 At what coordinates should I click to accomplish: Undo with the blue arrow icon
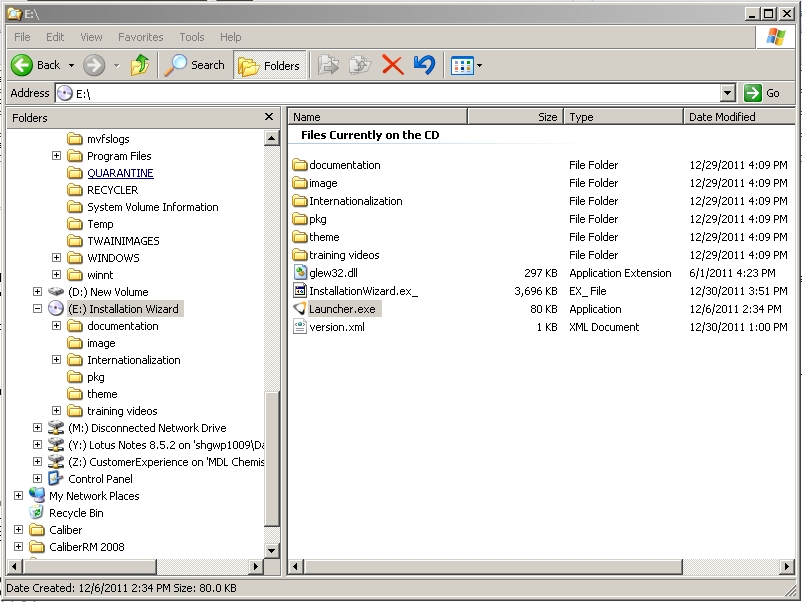point(424,65)
